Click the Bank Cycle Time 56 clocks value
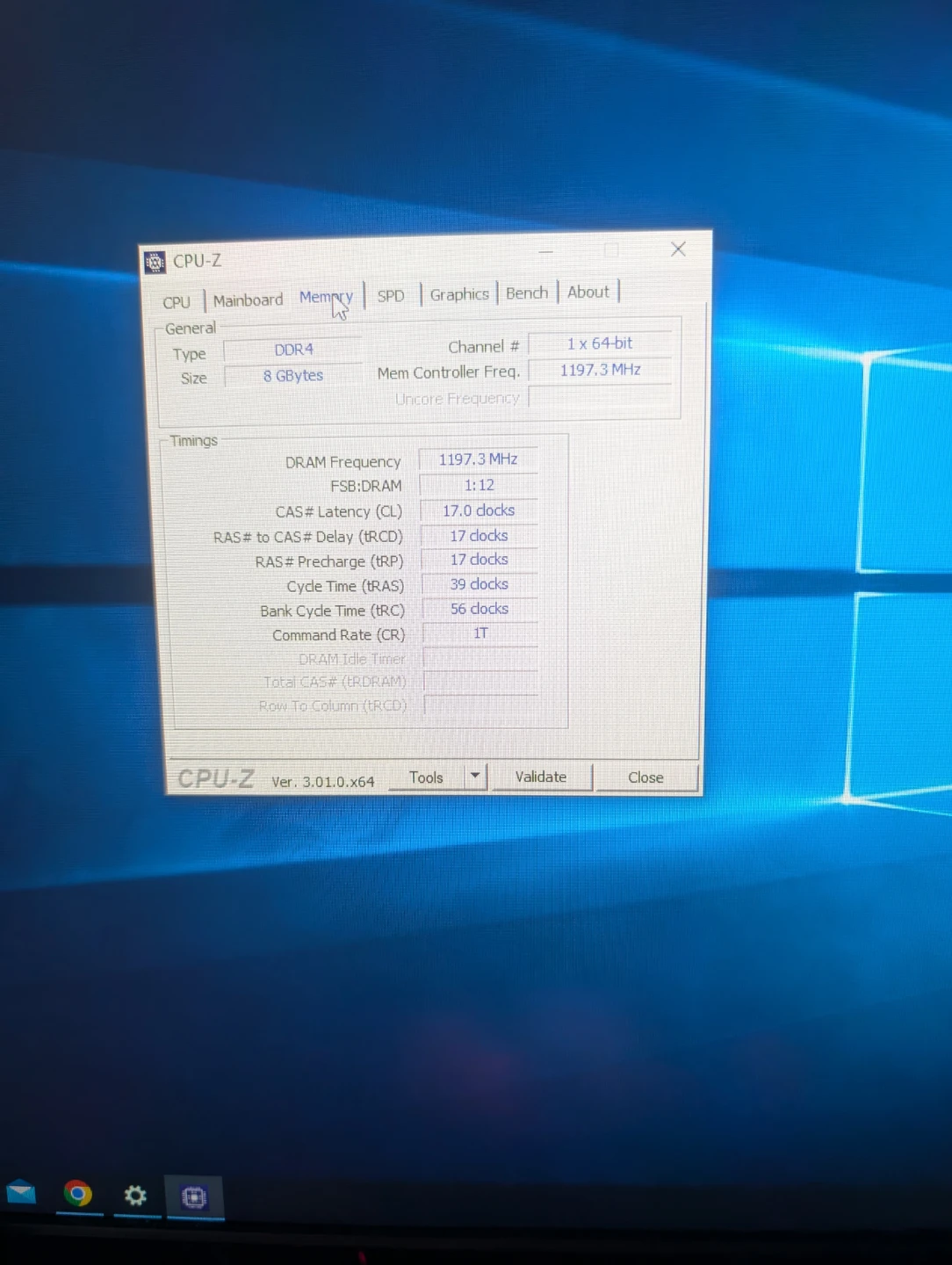Image resolution: width=952 pixels, height=1265 pixels. pyautogui.click(x=480, y=609)
